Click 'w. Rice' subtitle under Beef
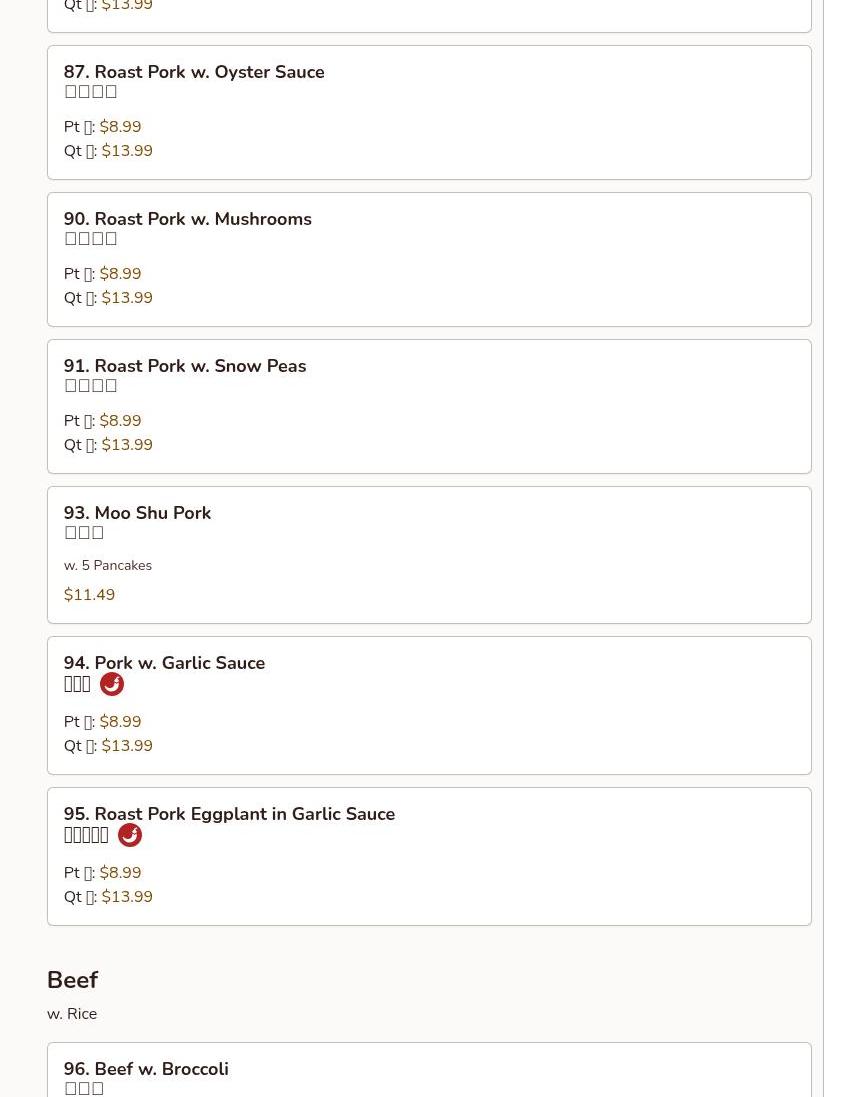Viewport: 844px width, 1097px height. point(72,1015)
